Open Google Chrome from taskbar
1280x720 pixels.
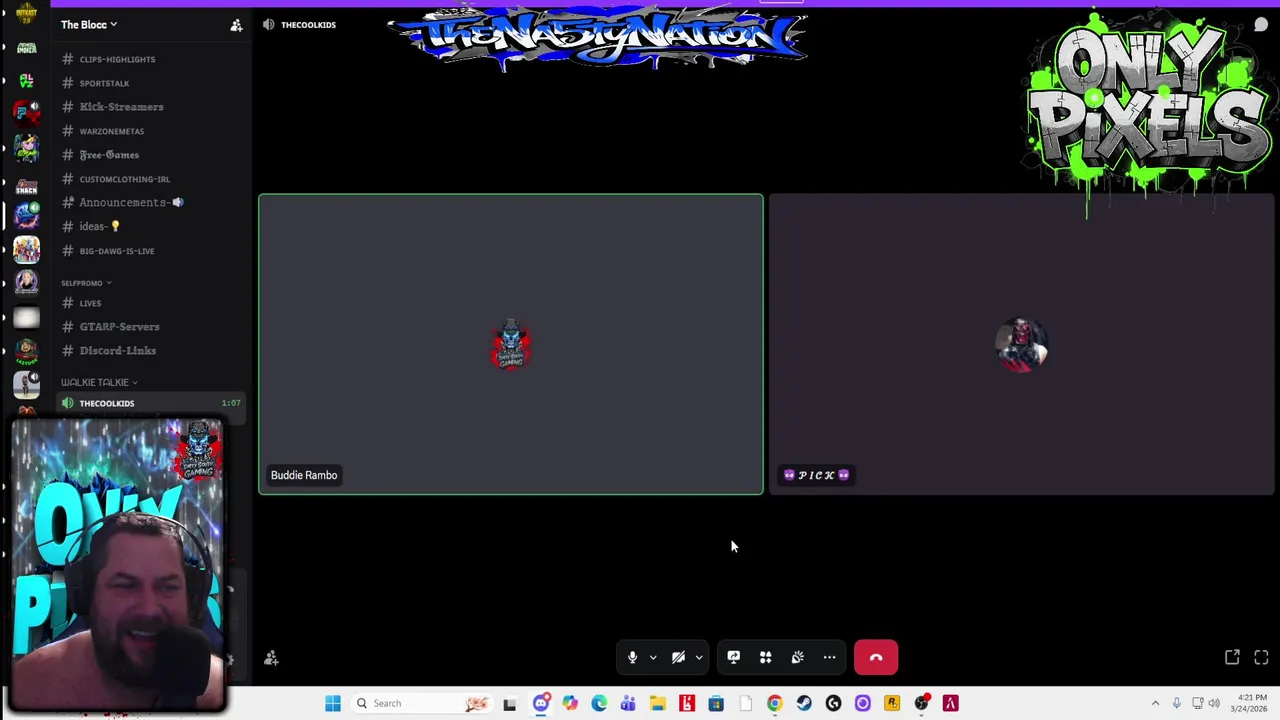774,703
